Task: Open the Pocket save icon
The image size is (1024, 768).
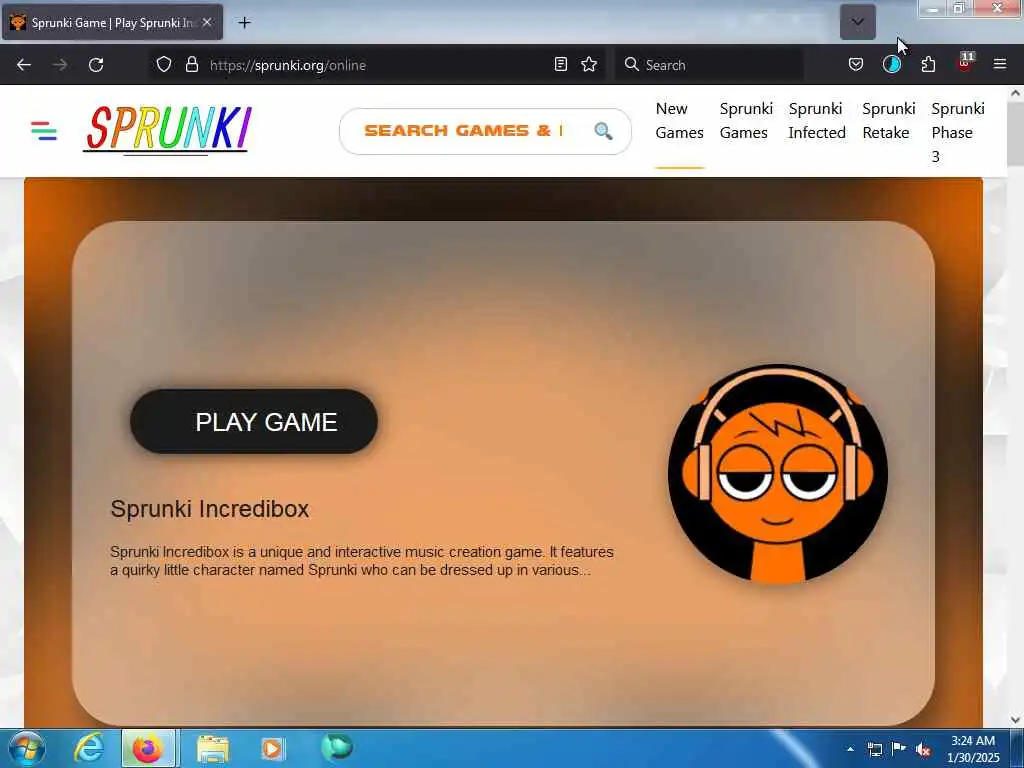Action: [856, 64]
